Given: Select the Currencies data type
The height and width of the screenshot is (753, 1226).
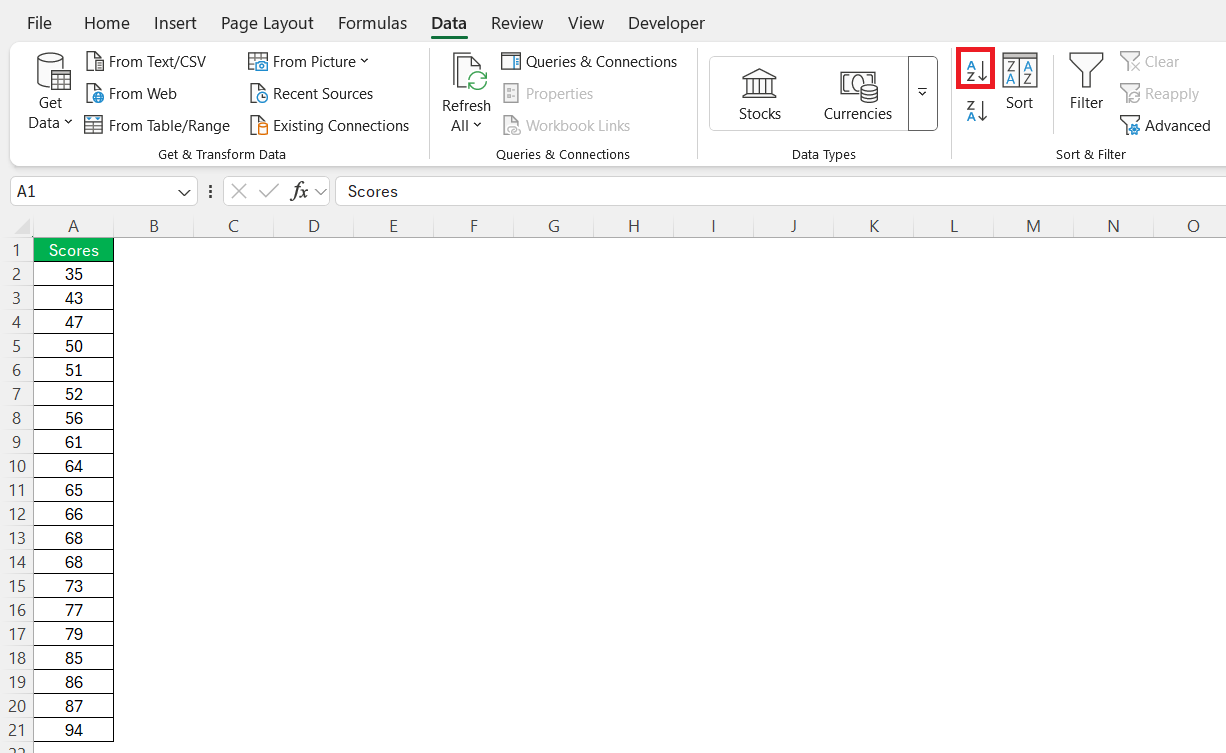Looking at the screenshot, I should (x=858, y=94).
